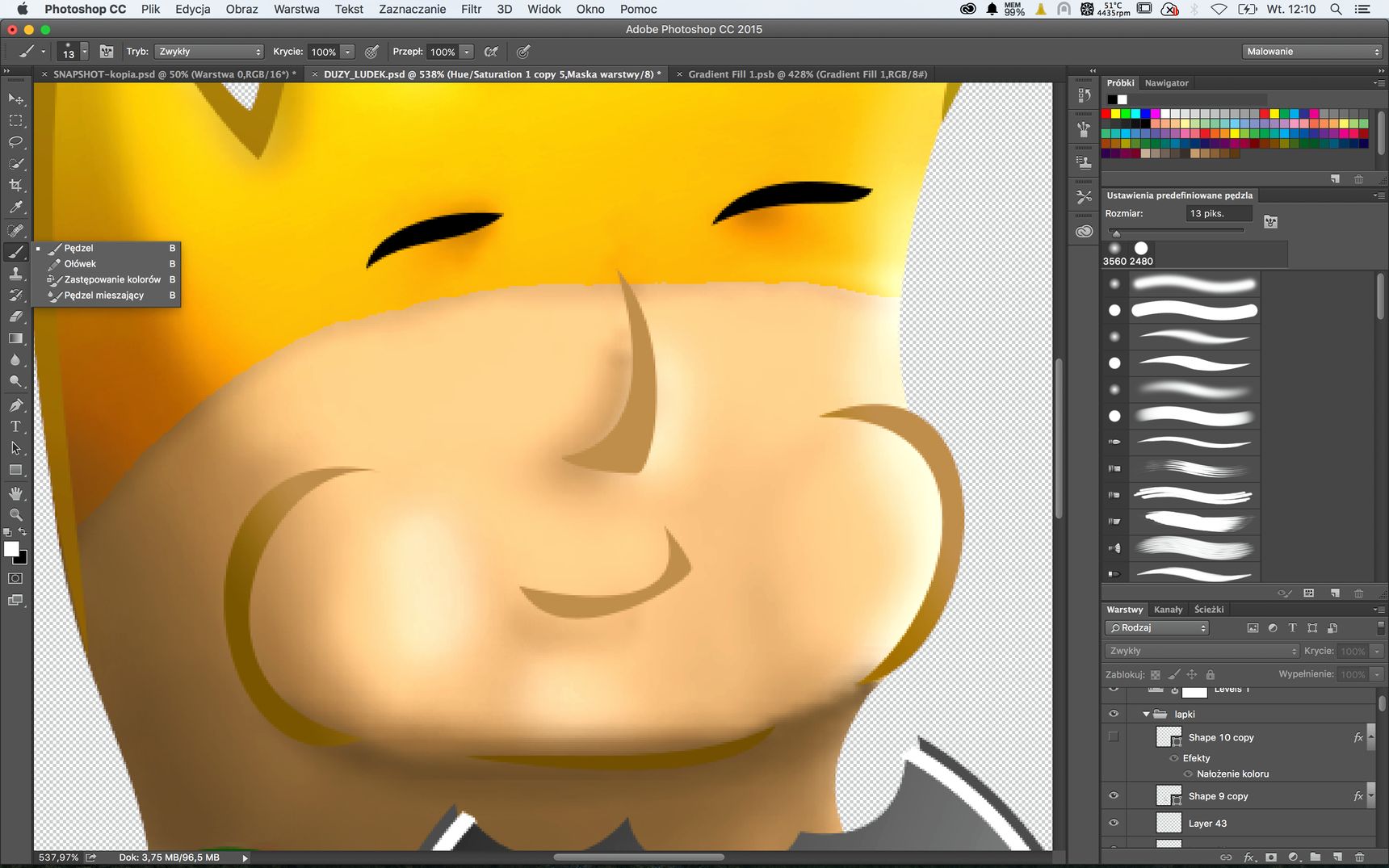Collapse Shape 10 copy effects arrow
Viewport: 1389px width, 868px height.
click(1370, 737)
